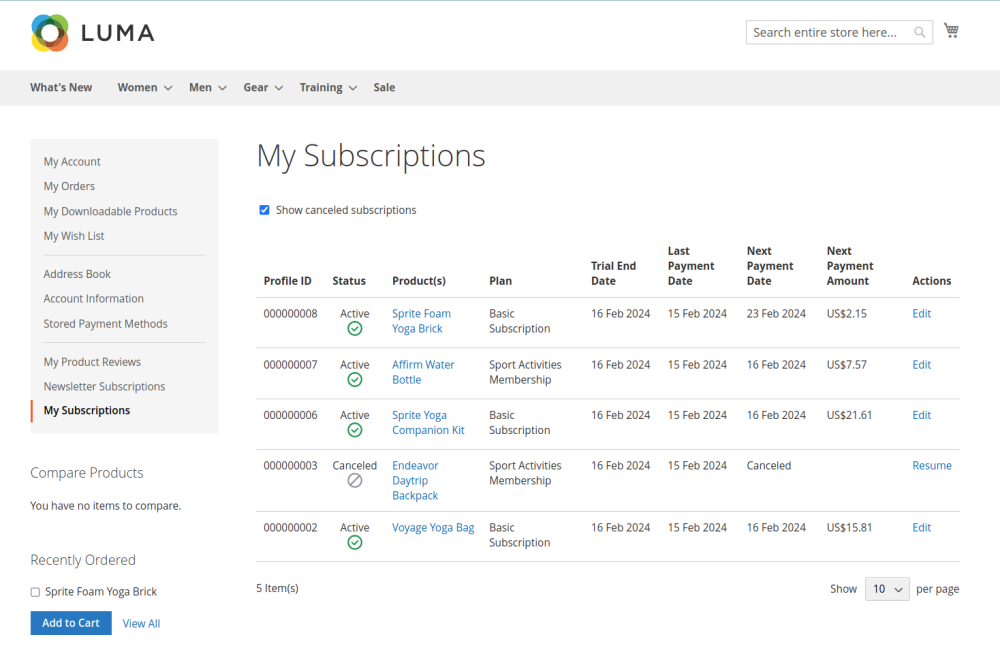Open Account Information in sidebar
Screen dimensions: 1000x650
point(94,299)
